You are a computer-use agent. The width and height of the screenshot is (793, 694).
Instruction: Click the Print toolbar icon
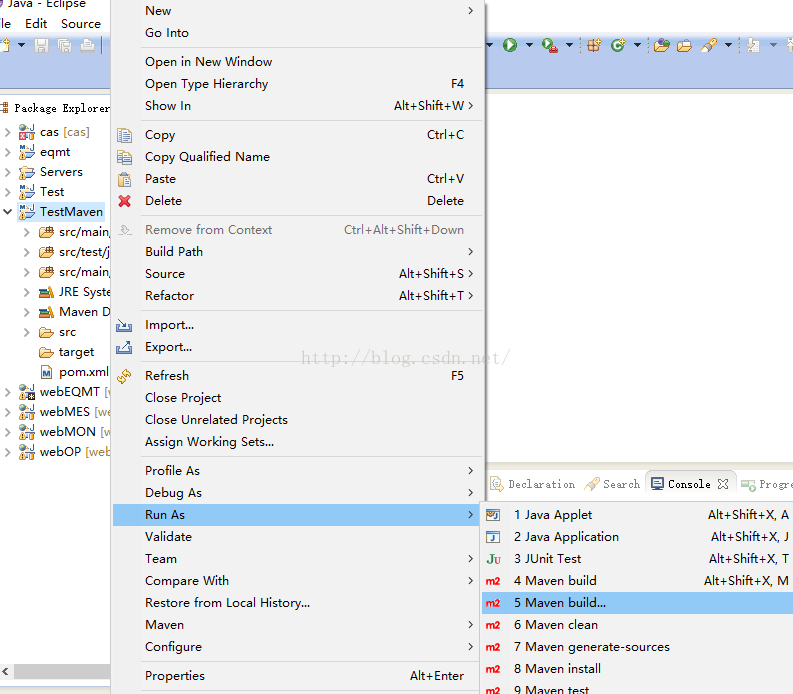click(x=87, y=46)
